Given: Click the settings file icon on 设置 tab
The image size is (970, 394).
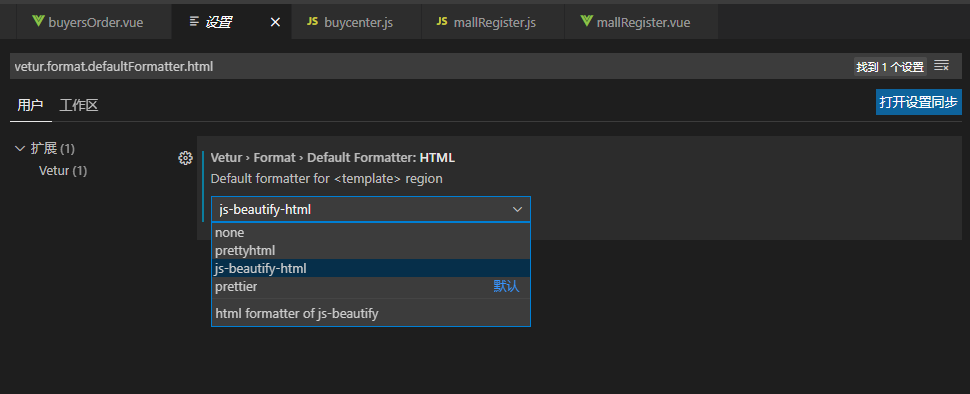Looking at the screenshot, I should pos(194,22).
